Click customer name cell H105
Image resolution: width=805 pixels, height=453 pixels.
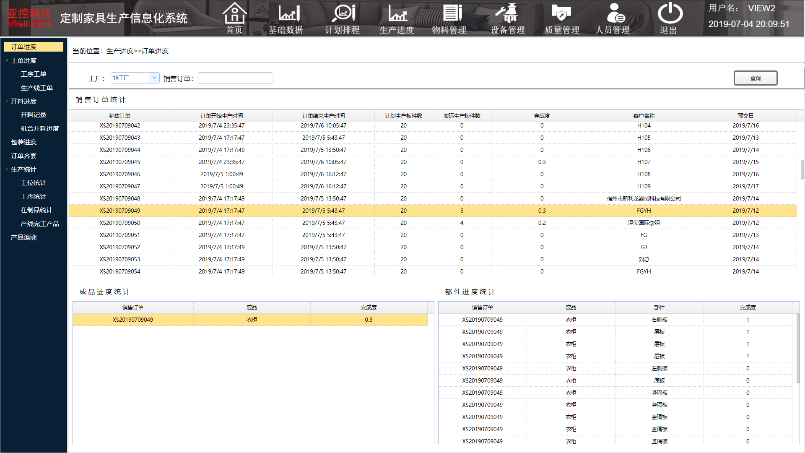pos(644,138)
